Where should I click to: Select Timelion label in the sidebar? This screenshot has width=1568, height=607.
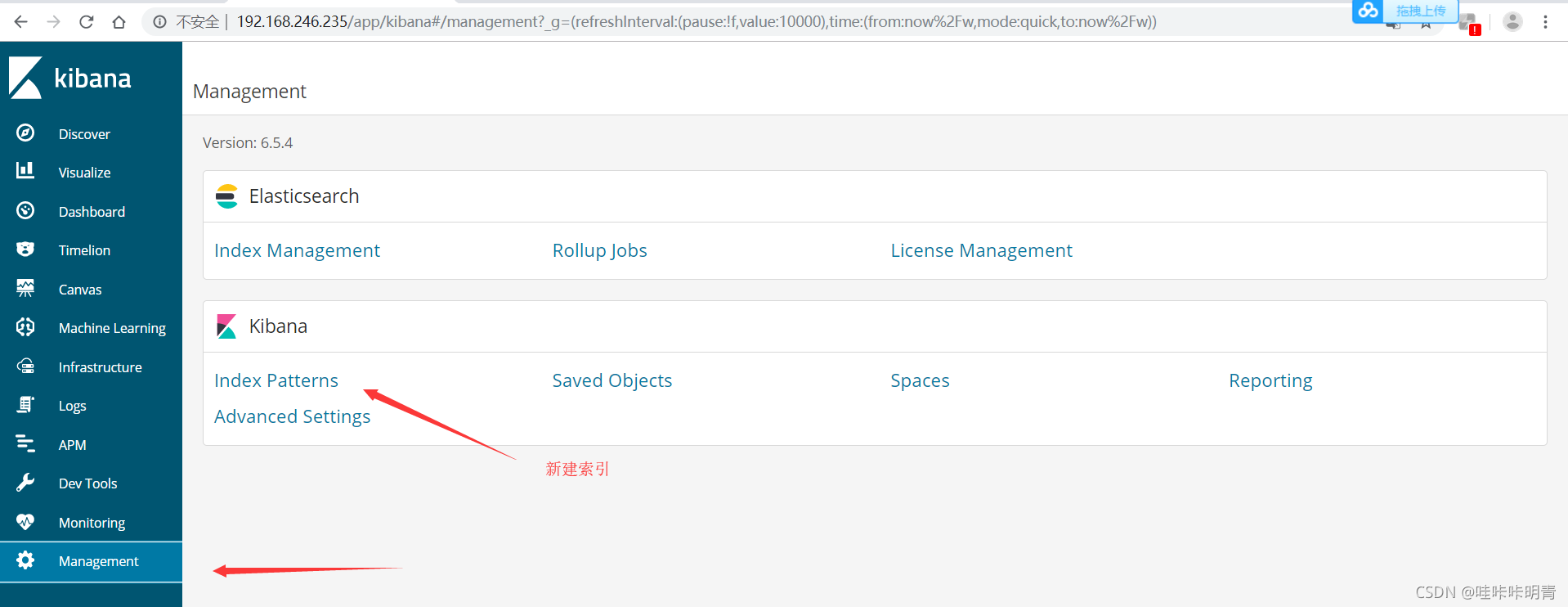(x=84, y=250)
